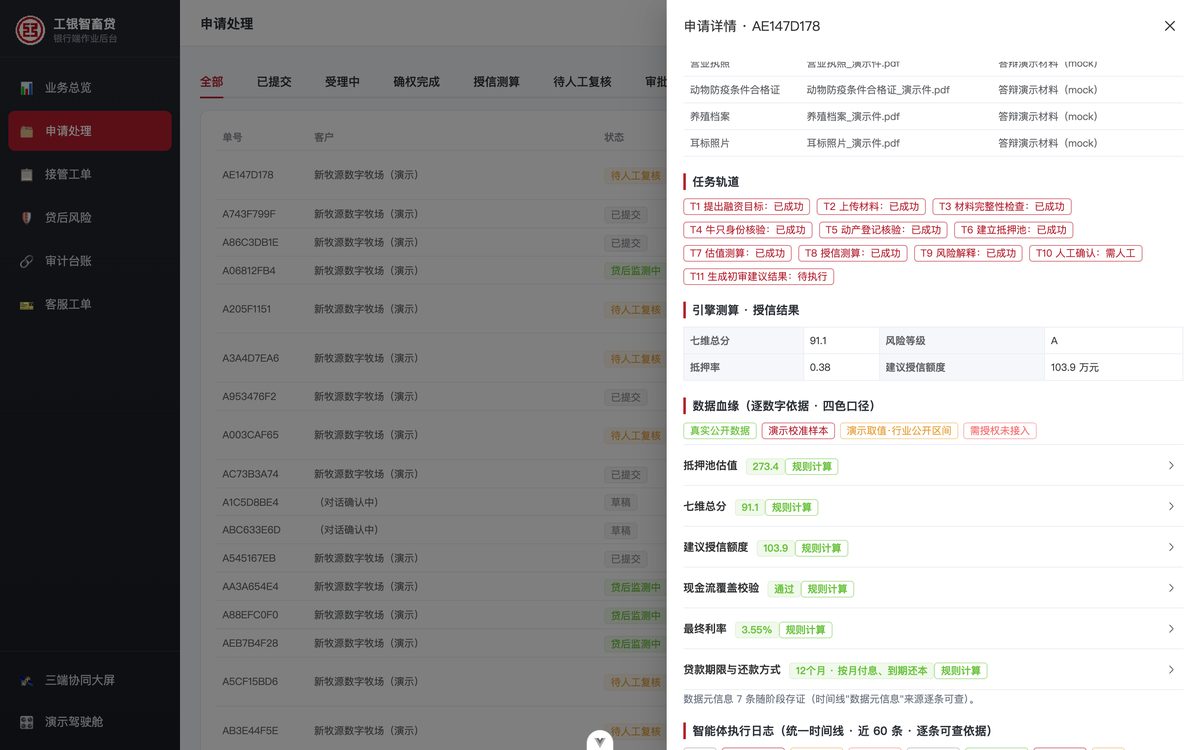This screenshot has width=1200, height=750.
Task: Click the 养殖档案_演示件.pdf file name
Action: 853,117
